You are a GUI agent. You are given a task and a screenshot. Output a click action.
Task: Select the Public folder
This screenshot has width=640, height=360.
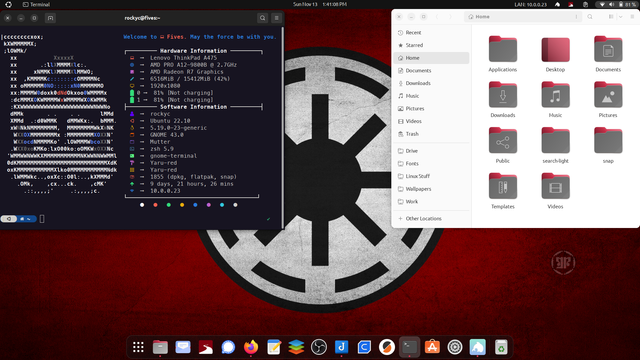503,146
